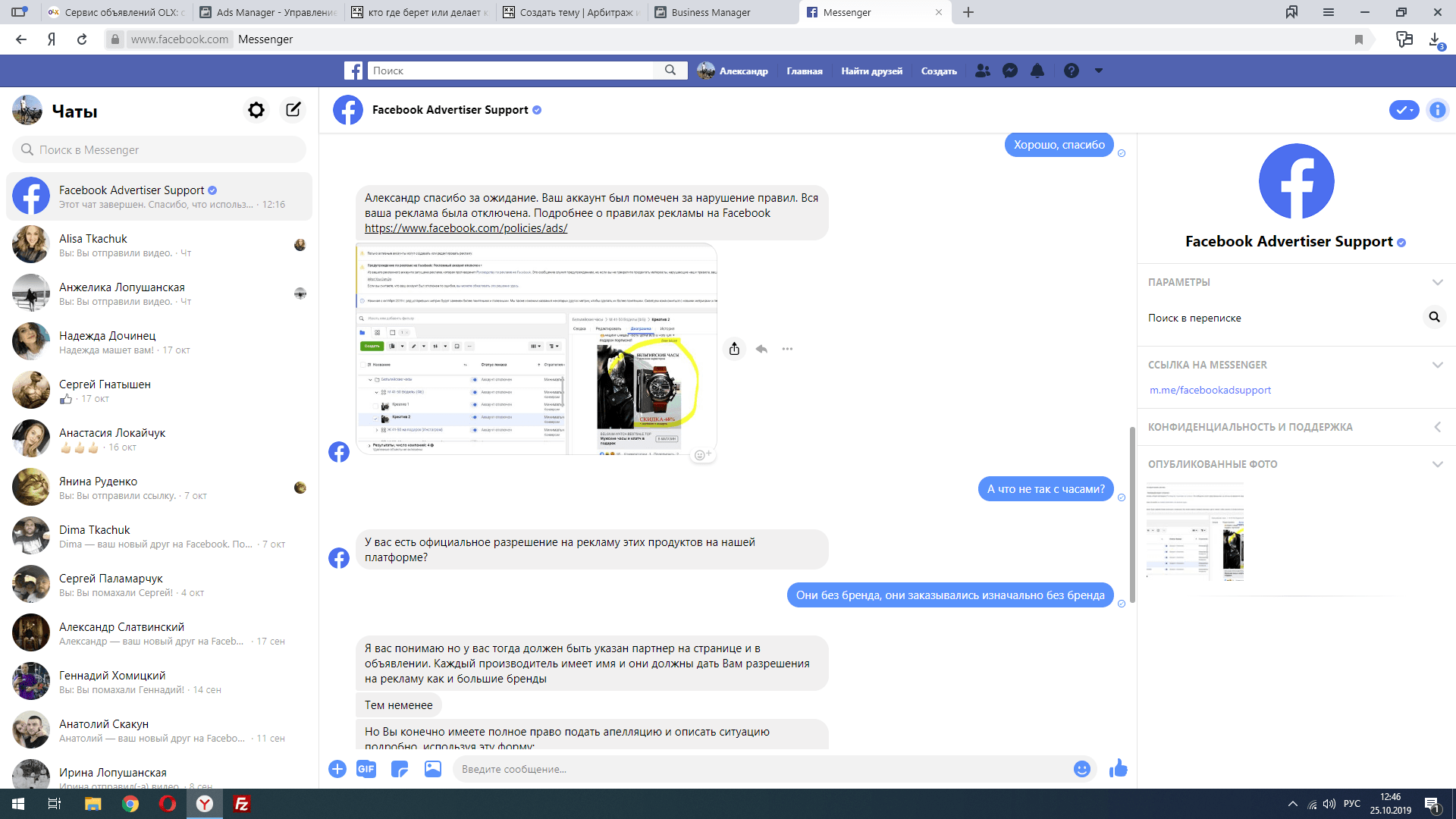The width and height of the screenshot is (1456, 819).
Task: Go back in browser
Action: (21, 39)
